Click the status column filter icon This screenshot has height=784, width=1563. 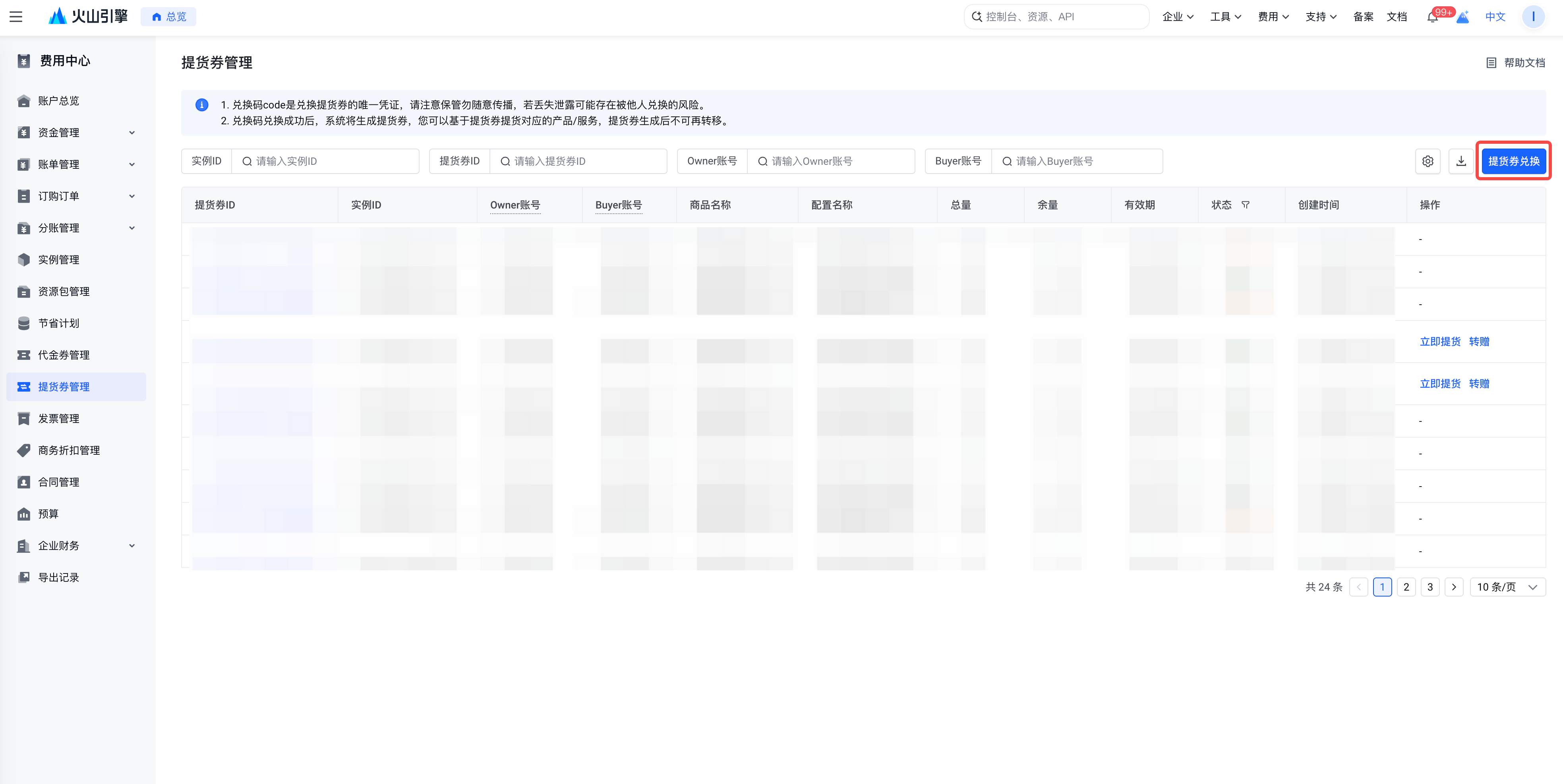click(1245, 205)
